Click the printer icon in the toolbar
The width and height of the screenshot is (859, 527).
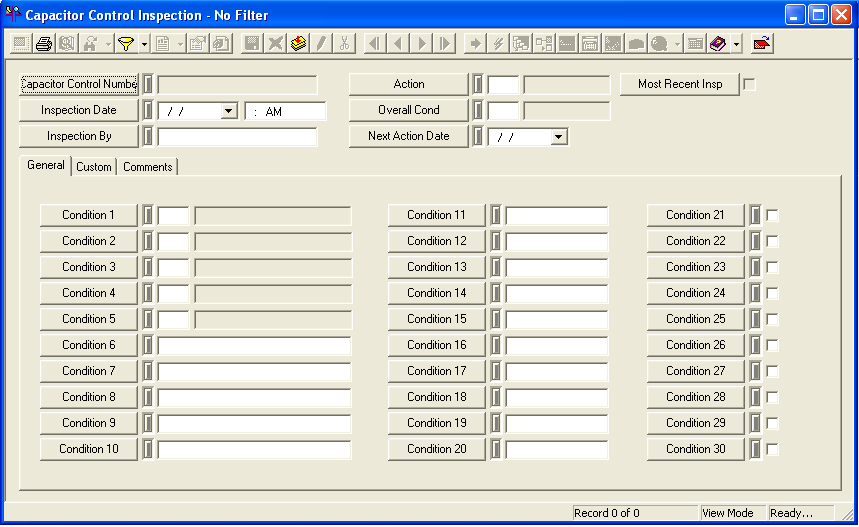(44, 43)
